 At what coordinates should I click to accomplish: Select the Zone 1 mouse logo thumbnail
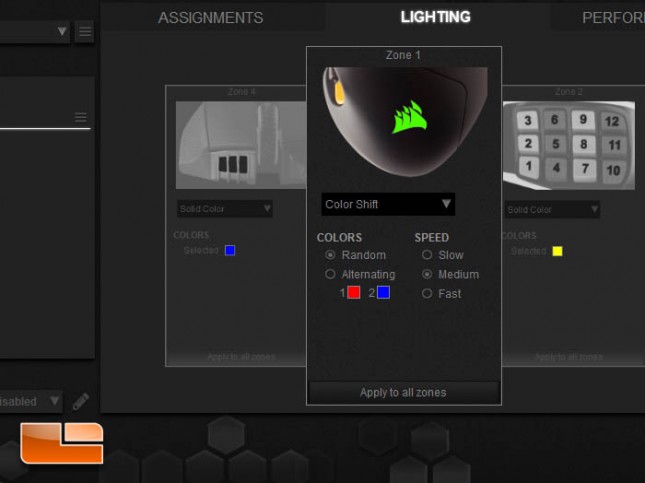(x=405, y=123)
